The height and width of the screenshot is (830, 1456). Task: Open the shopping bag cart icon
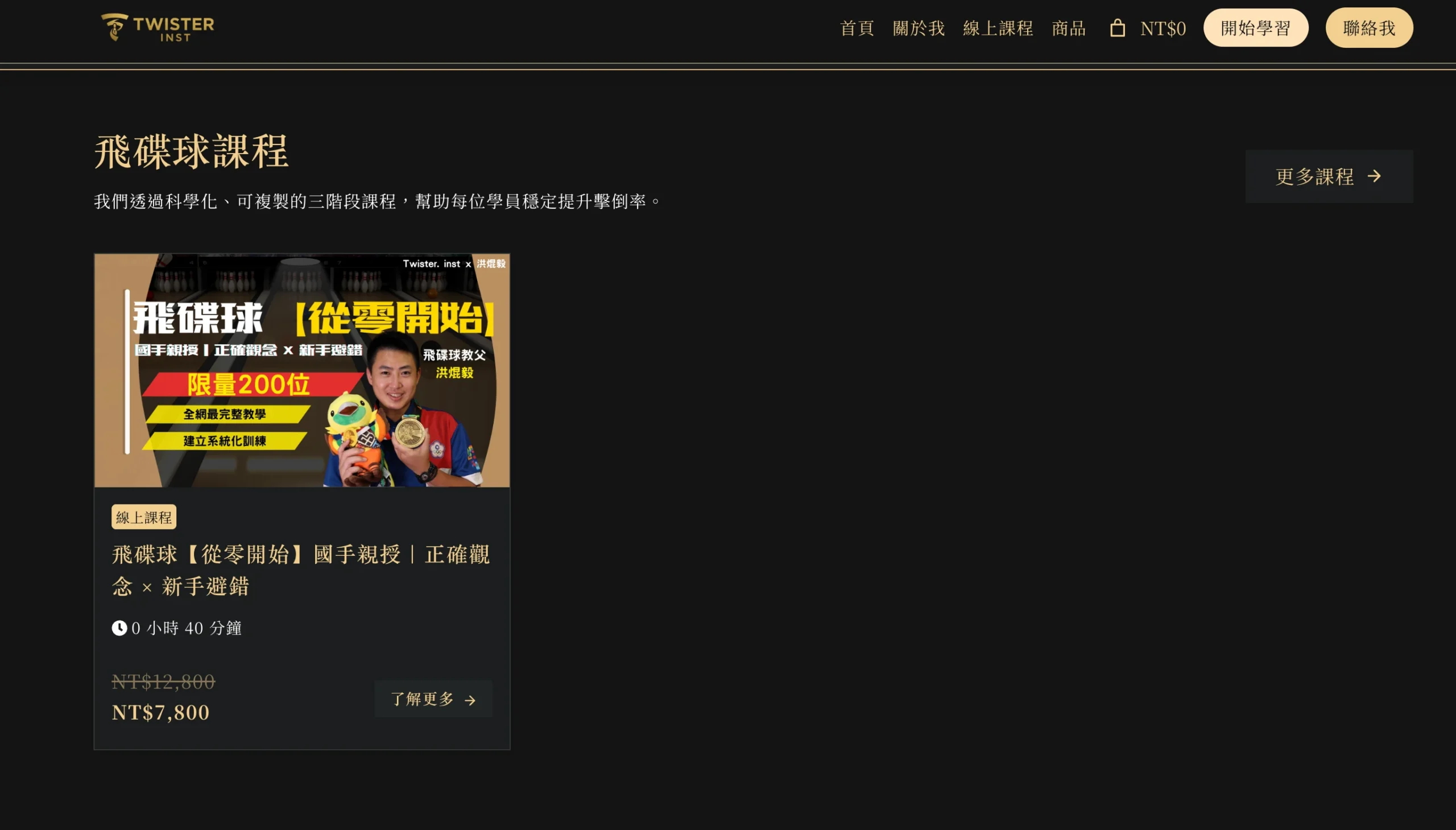tap(1117, 28)
